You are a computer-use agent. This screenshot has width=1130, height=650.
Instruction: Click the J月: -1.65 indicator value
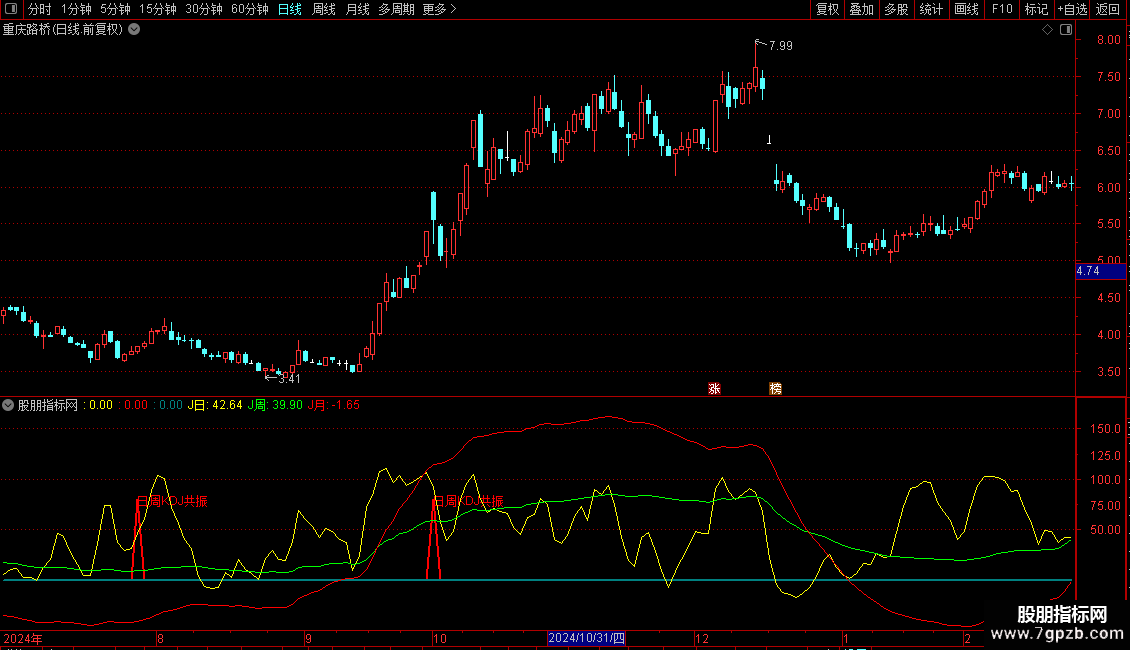point(334,405)
